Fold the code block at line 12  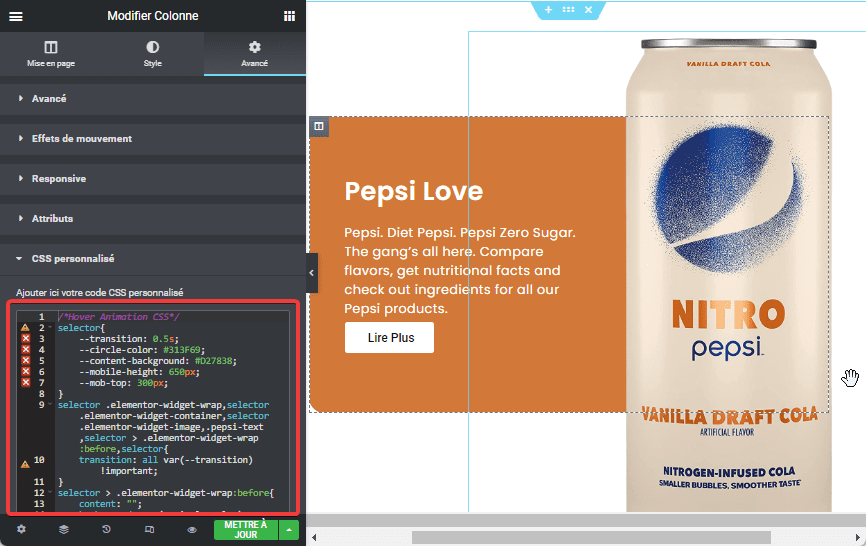click(50, 492)
